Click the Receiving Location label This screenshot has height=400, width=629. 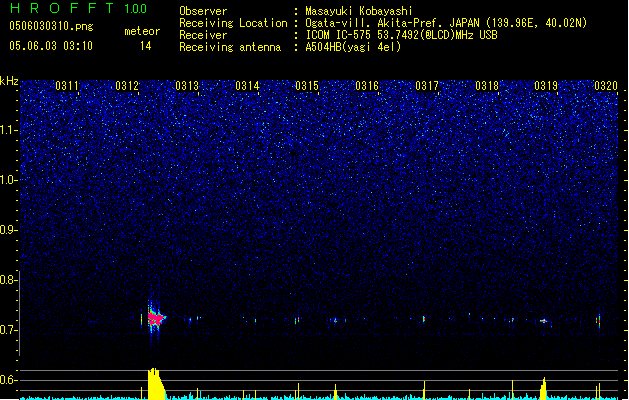233,23
